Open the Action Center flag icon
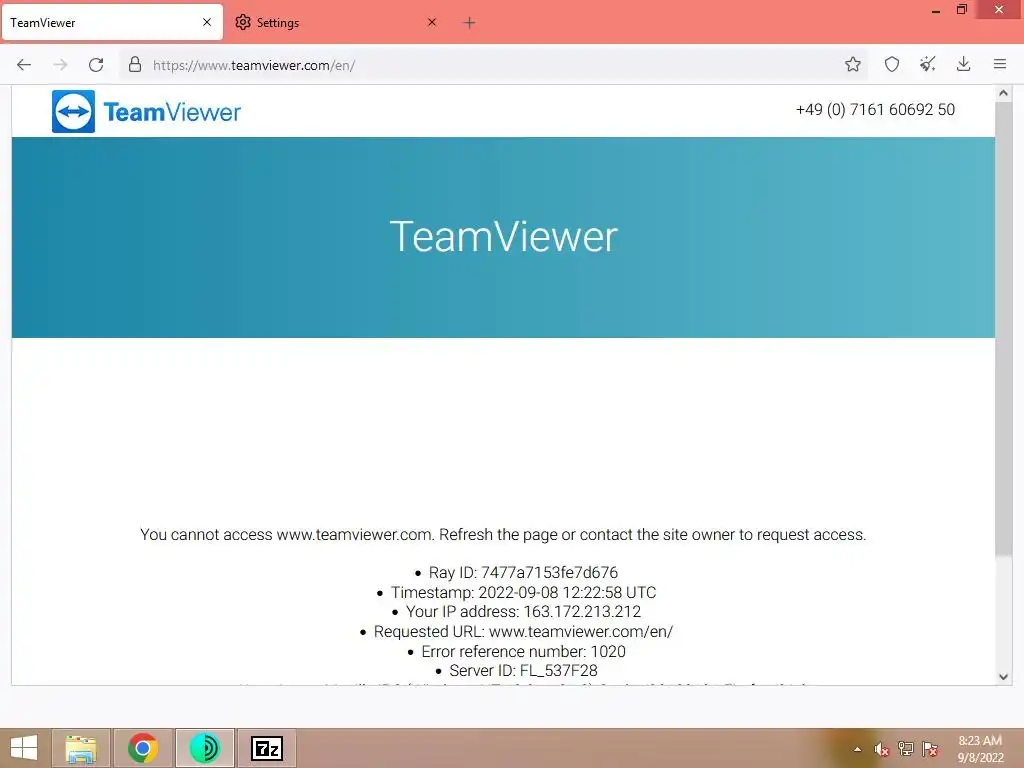1024x768 pixels. [x=930, y=749]
